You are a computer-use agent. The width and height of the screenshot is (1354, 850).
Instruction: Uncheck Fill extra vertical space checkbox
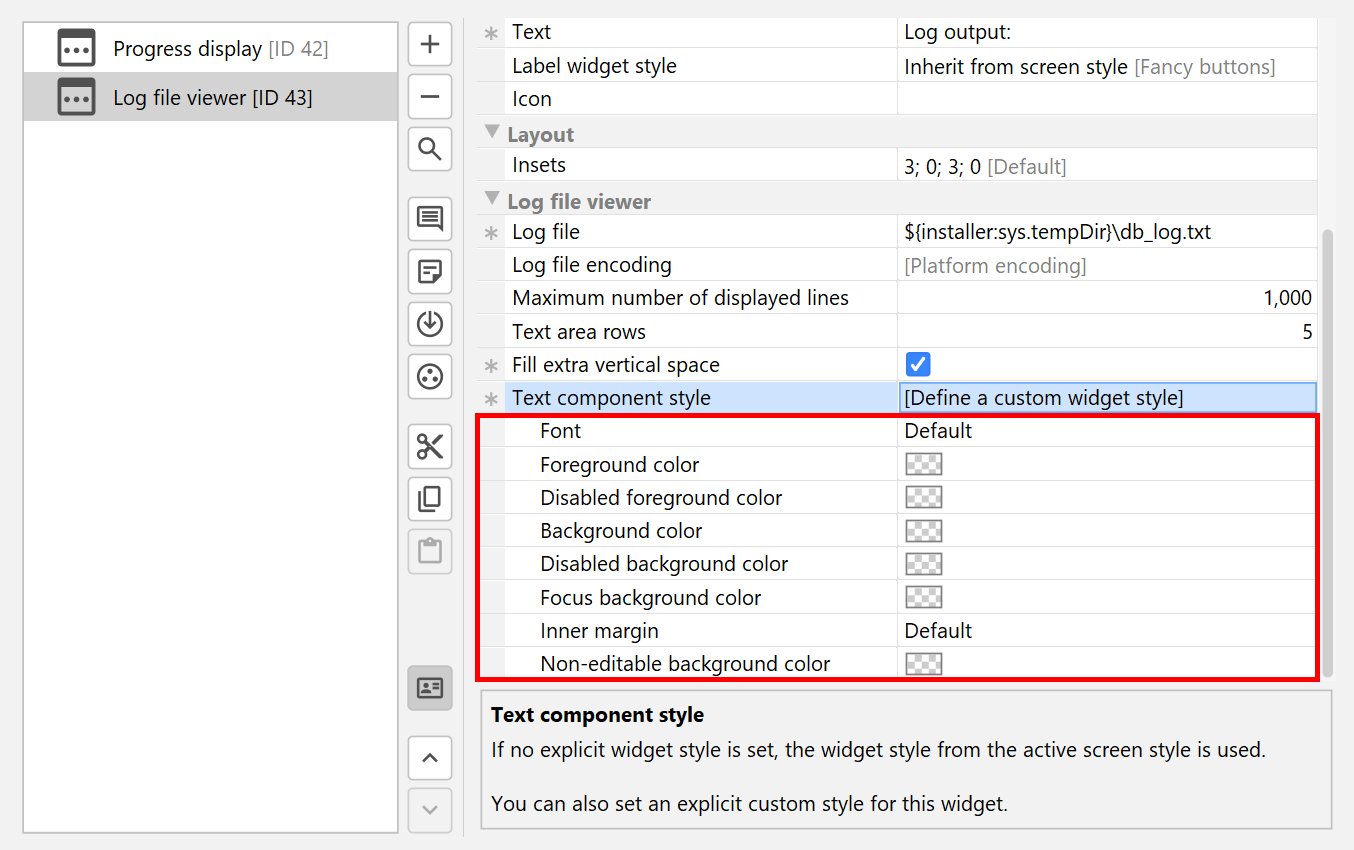click(918, 364)
